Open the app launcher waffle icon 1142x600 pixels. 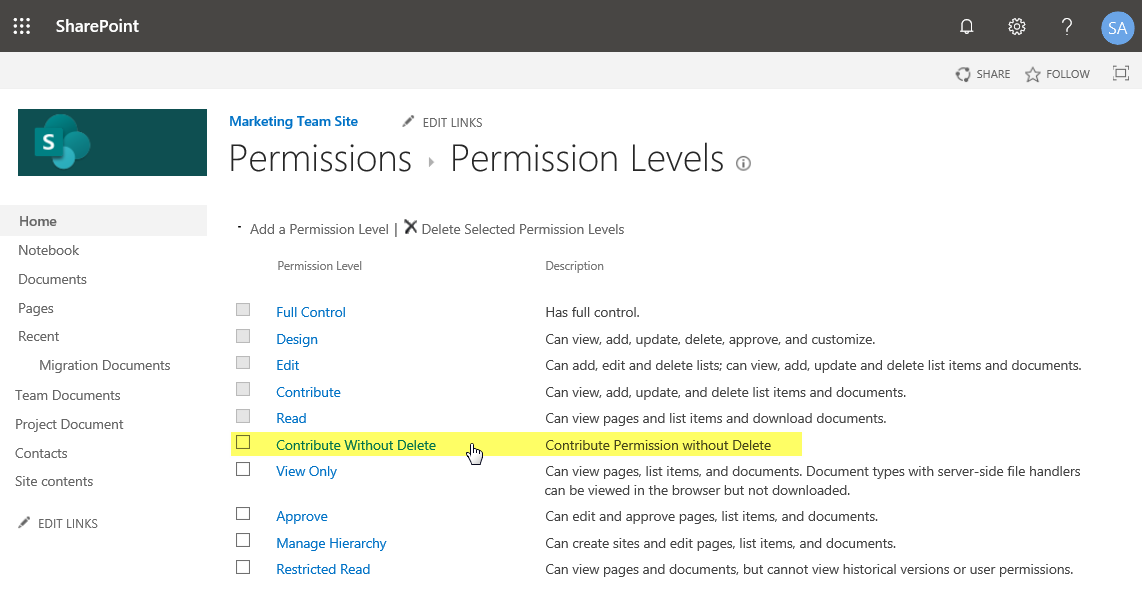[22, 26]
